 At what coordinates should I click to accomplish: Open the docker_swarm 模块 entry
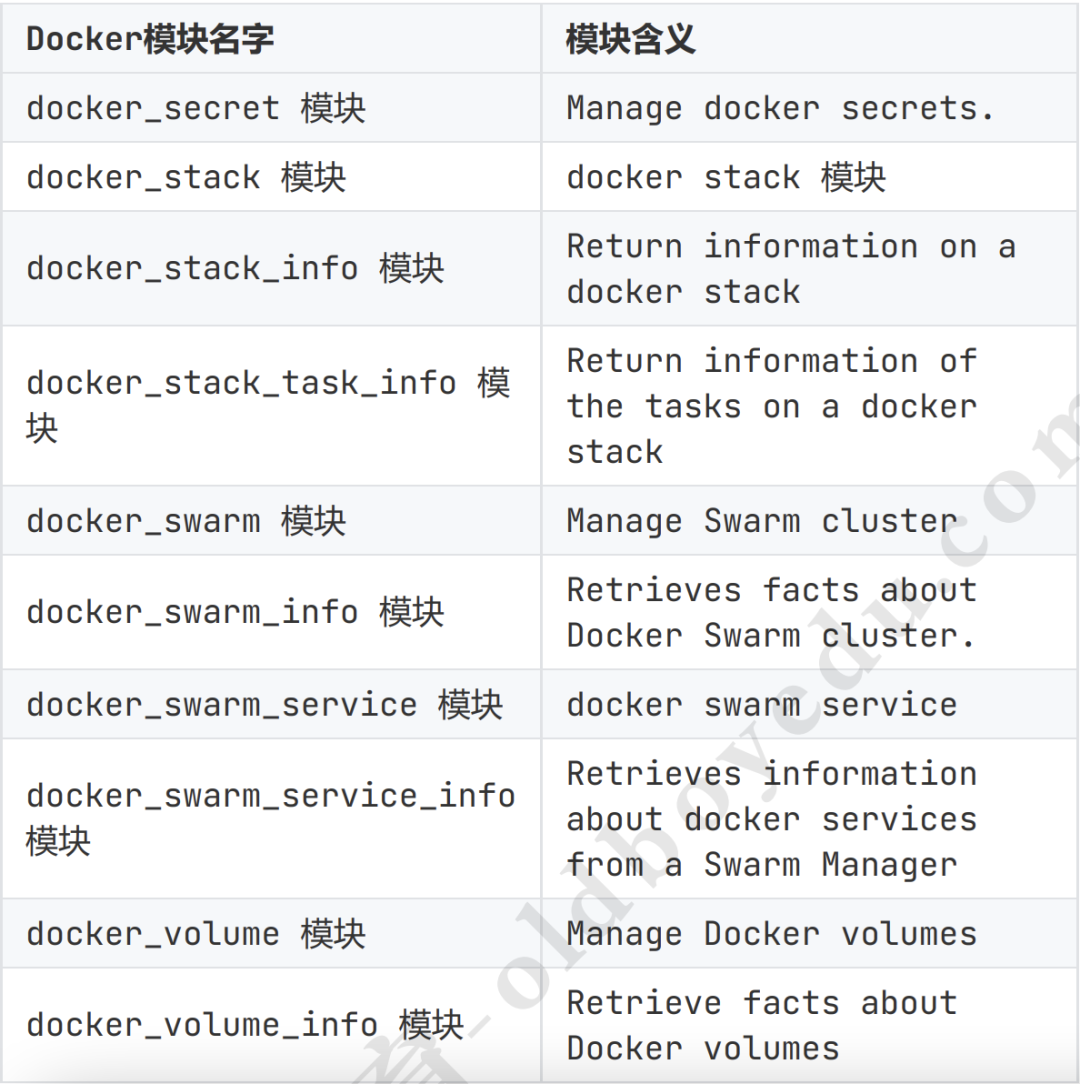186,521
